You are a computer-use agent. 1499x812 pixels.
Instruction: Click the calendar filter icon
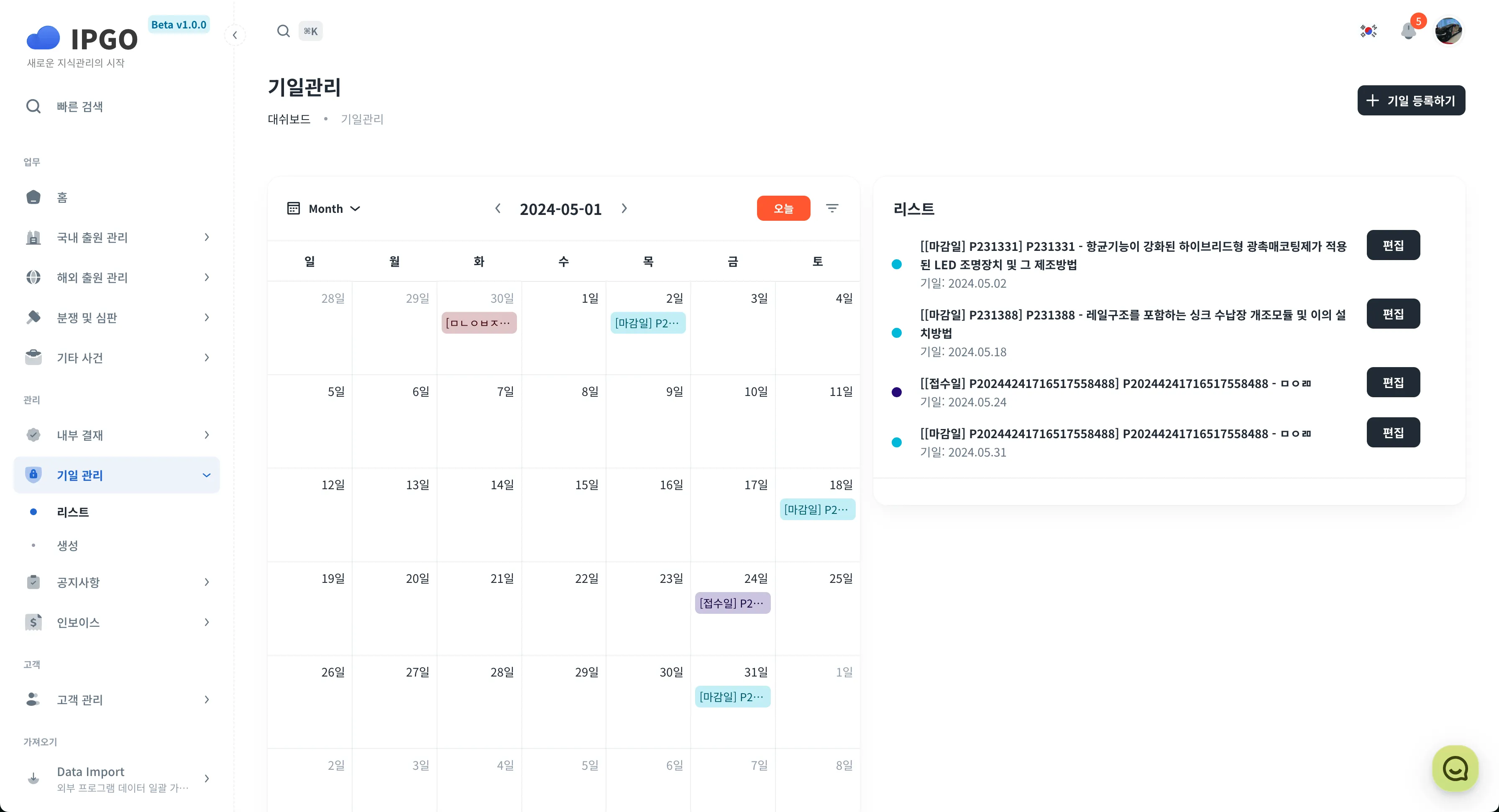[x=832, y=208]
